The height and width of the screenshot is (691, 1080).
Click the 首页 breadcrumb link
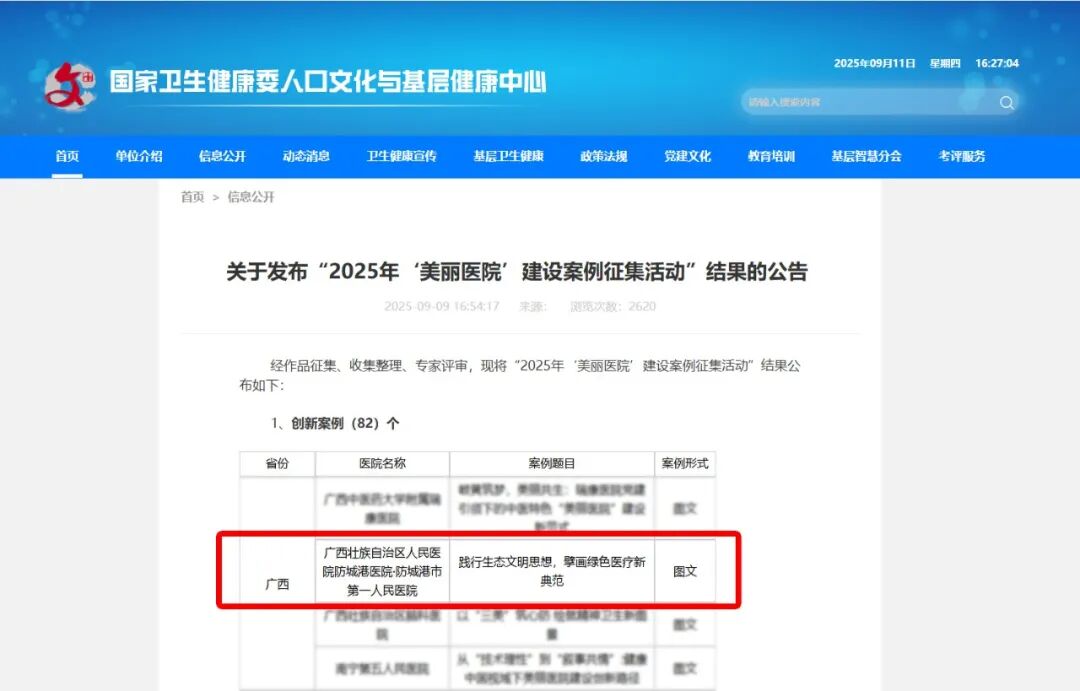coord(192,197)
